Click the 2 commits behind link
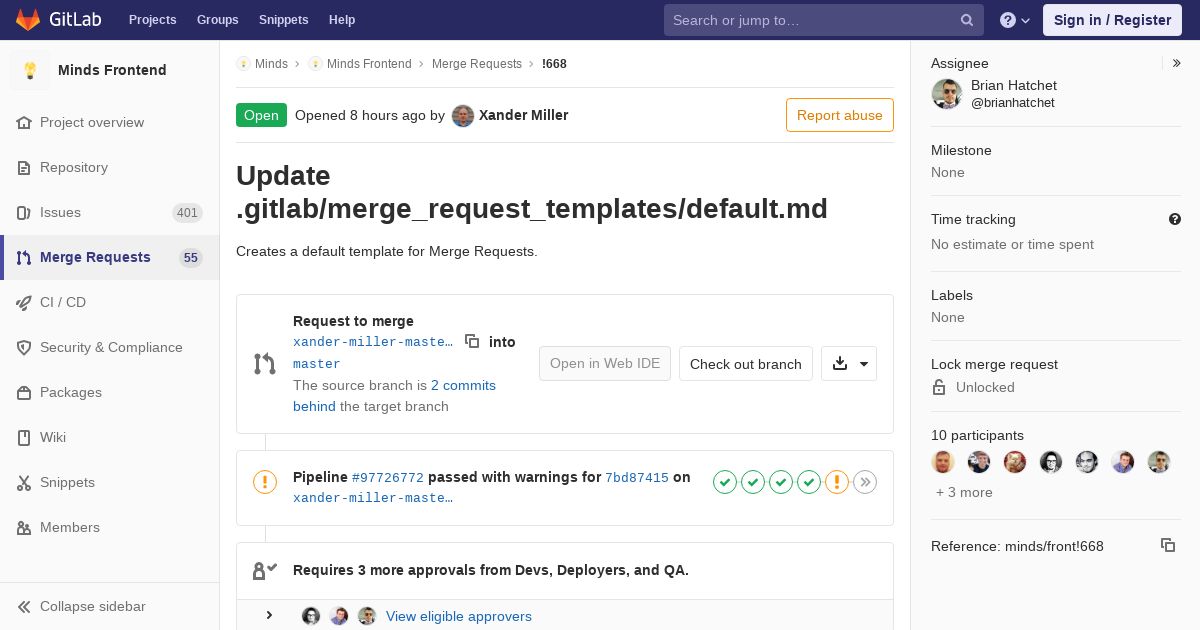 click(x=394, y=396)
